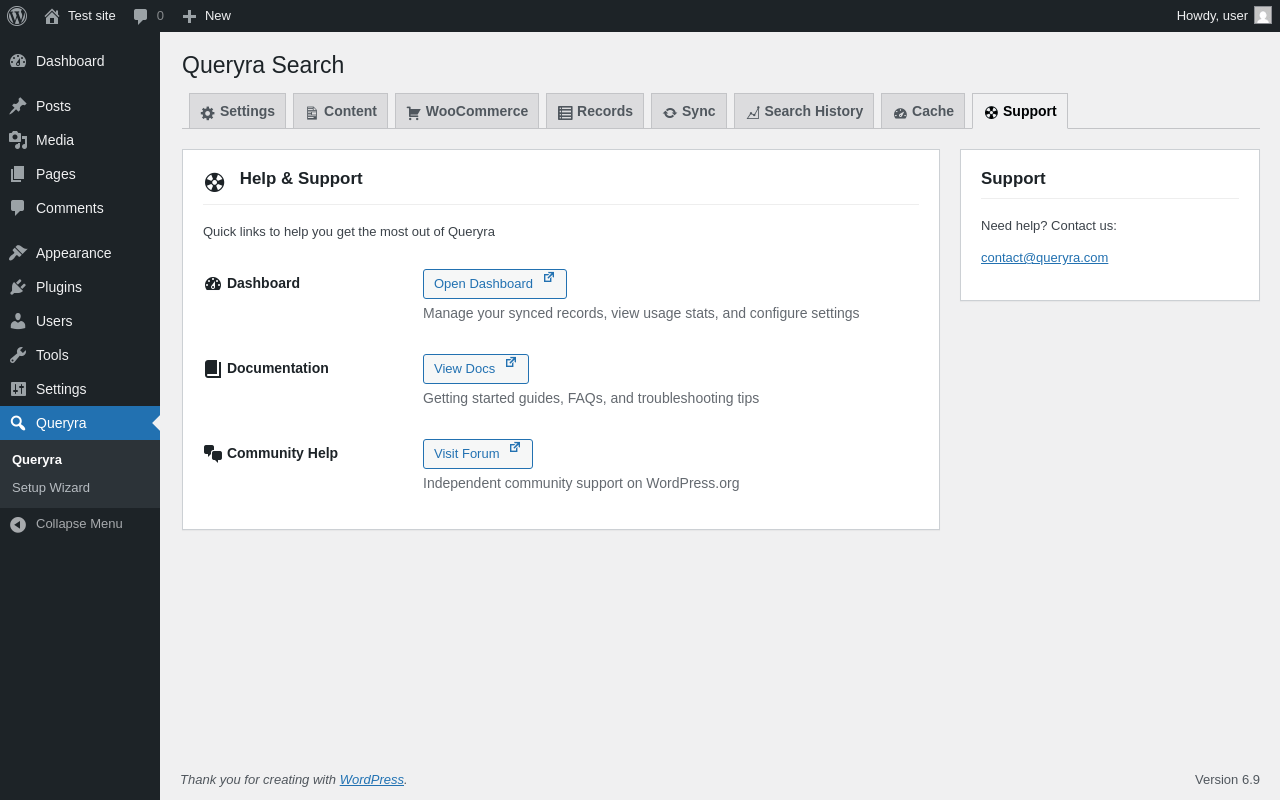Open Media library icon in sidebar
The width and height of the screenshot is (1280, 800).
(x=18, y=140)
